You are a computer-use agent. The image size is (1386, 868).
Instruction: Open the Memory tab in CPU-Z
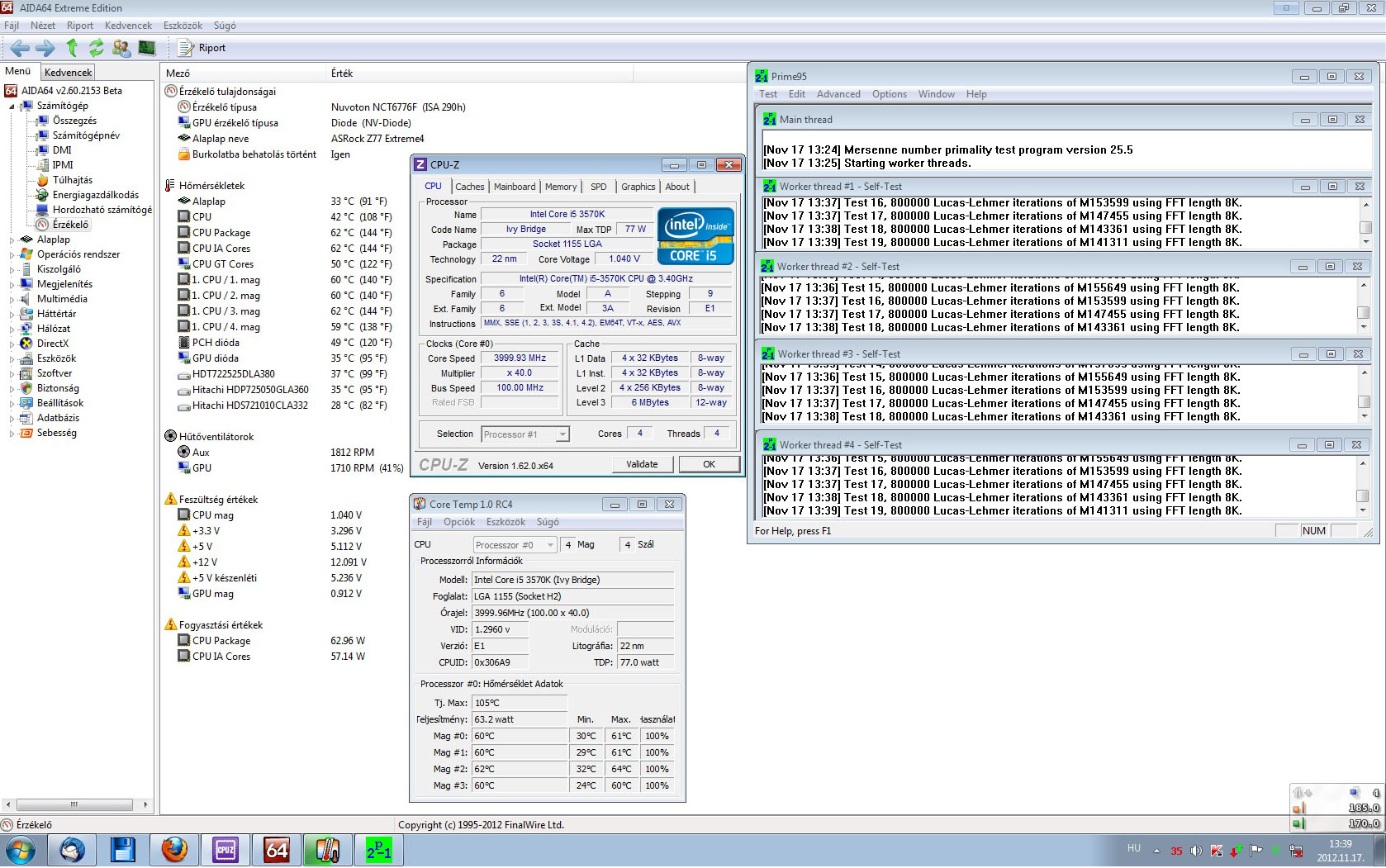(x=560, y=187)
